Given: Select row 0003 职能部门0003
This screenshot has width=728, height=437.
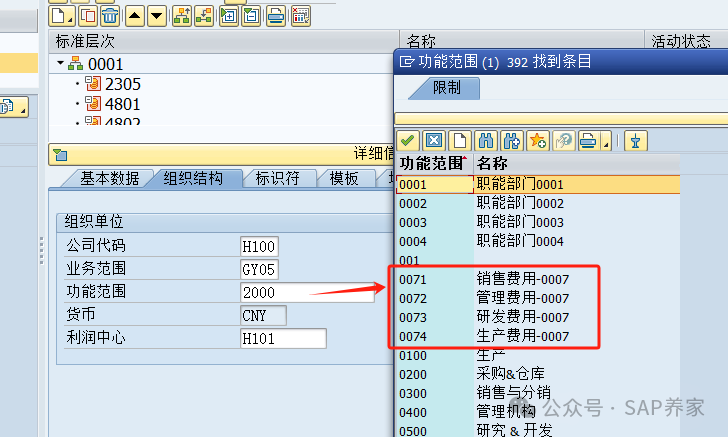Looking at the screenshot, I should pyautogui.click(x=538, y=222).
